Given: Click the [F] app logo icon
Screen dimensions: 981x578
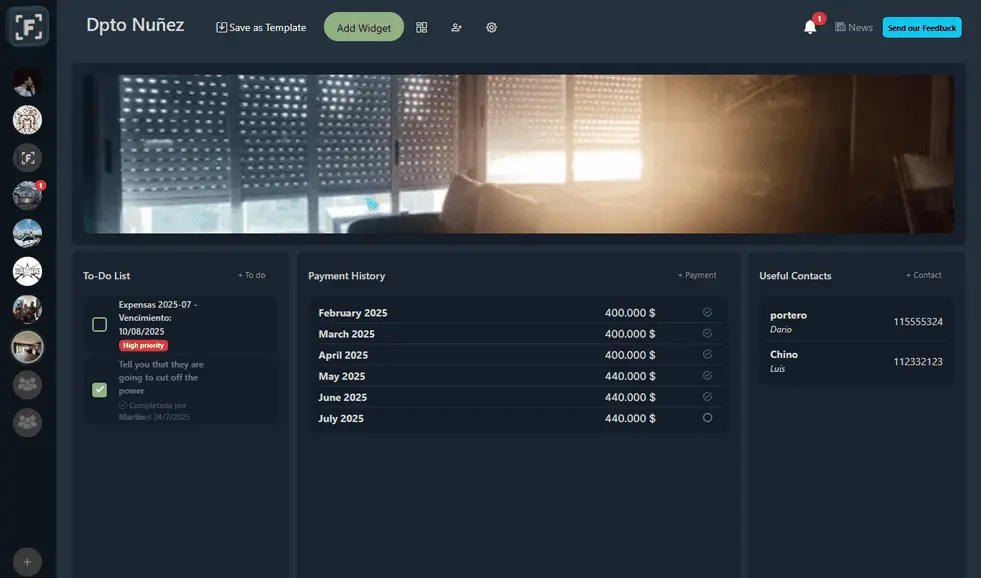Looking at the screenshot, I should tap(28, 27).
